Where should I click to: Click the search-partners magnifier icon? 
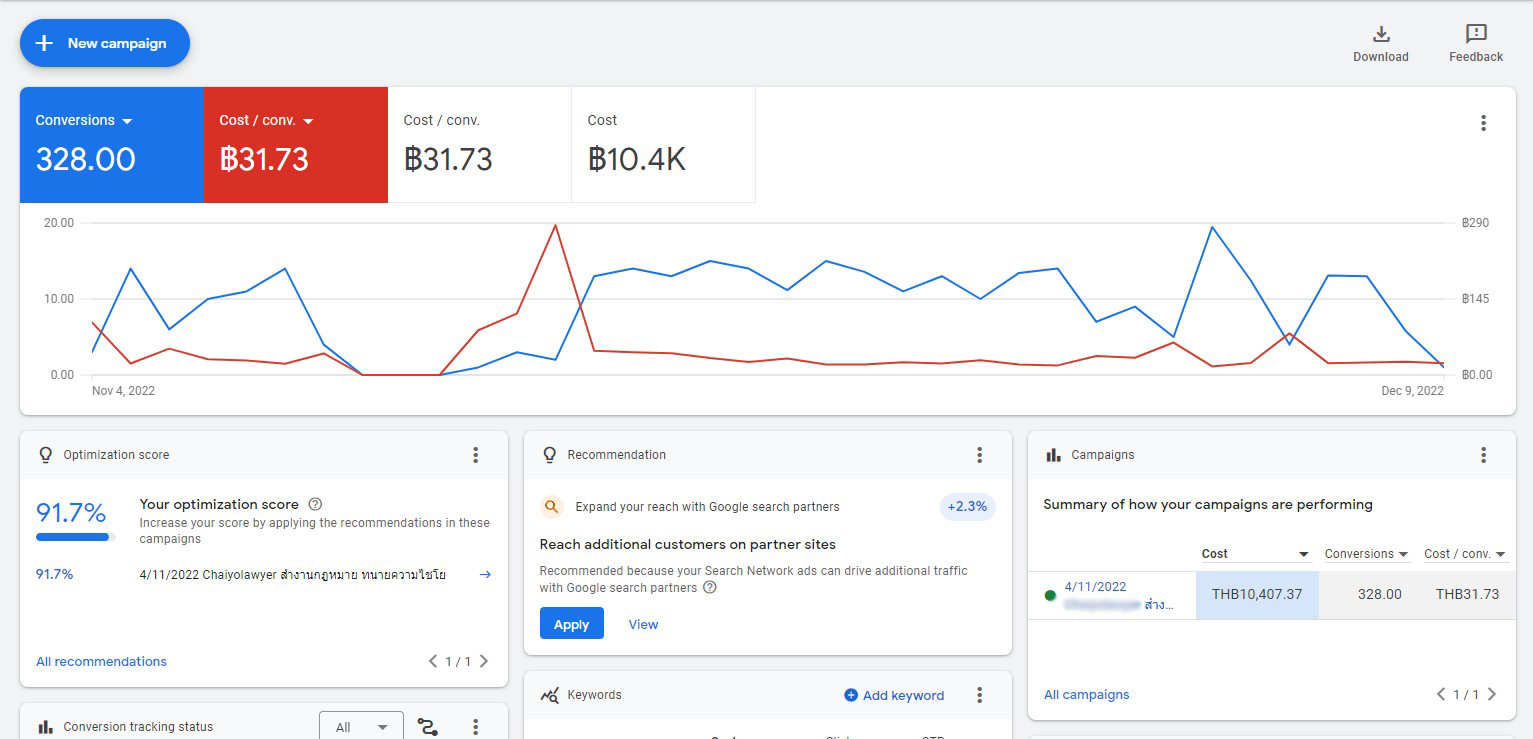click(552, 507)
